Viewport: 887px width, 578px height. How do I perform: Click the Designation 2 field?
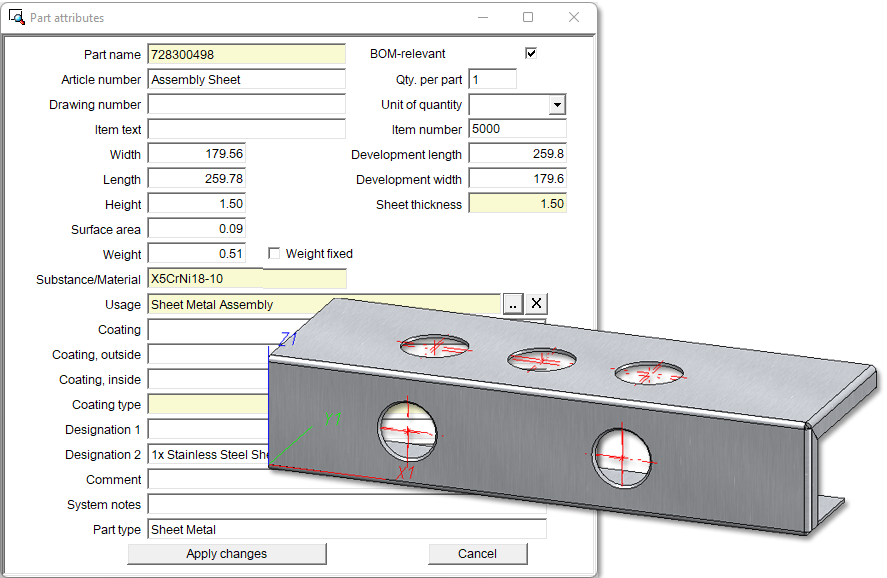[x=208, y=454]
